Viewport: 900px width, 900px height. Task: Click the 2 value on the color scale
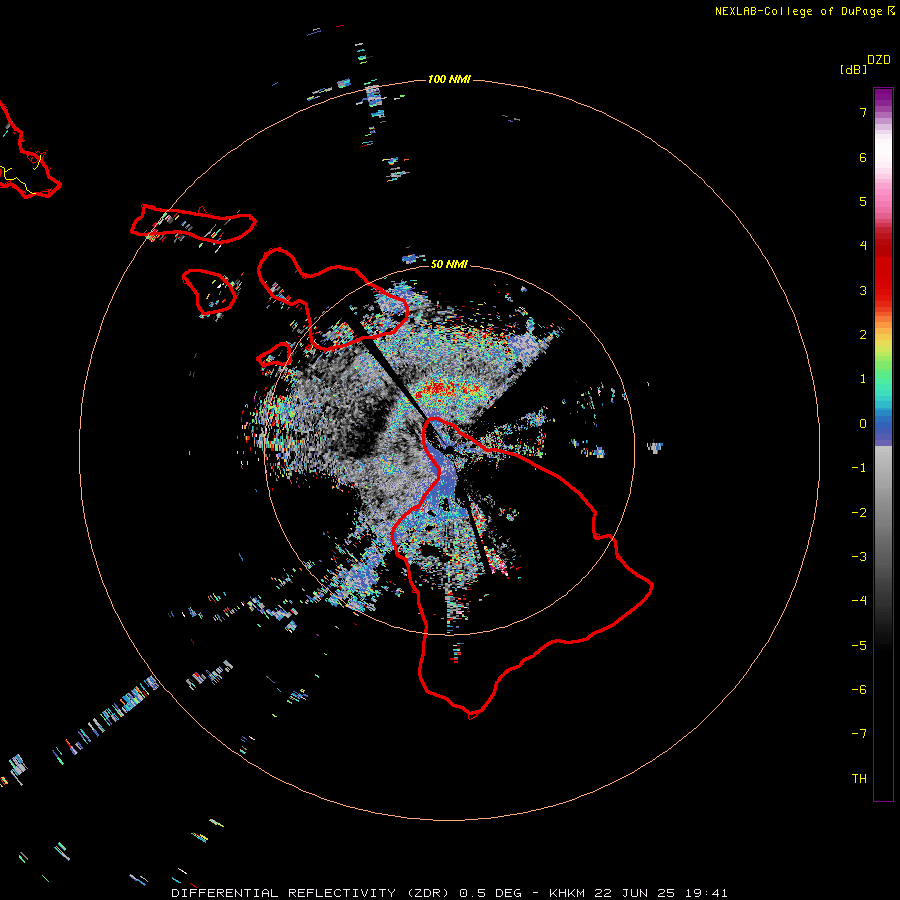pyautogui.click(x=863, y=335)
